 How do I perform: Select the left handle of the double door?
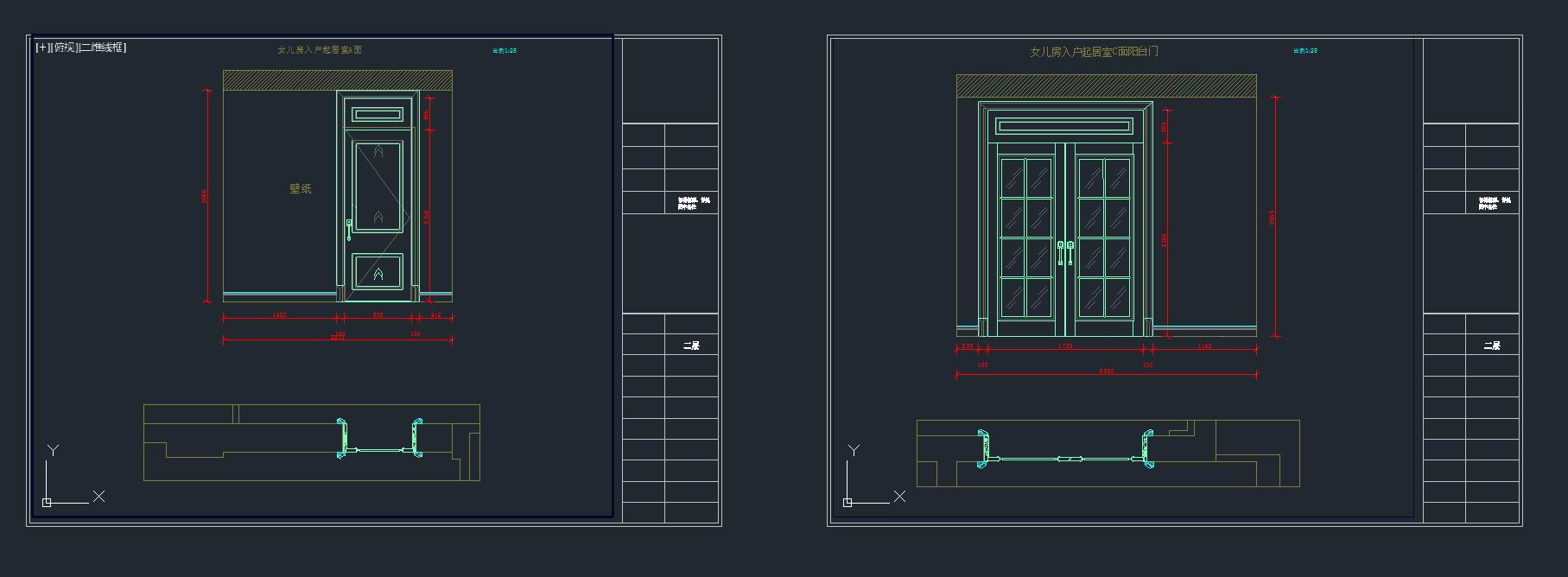coord(1061,253)
